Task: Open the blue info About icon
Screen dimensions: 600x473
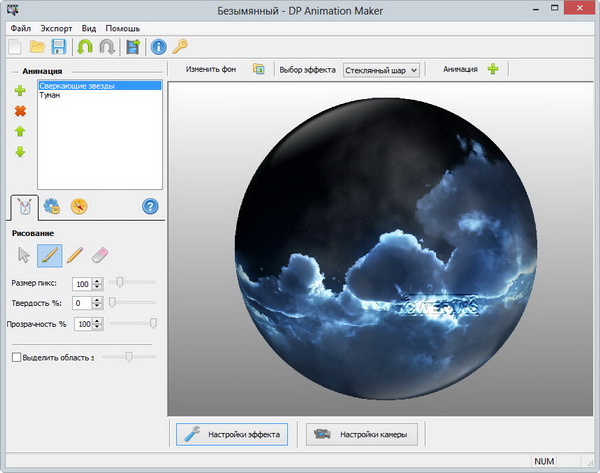Action: [x=158, y=47]
